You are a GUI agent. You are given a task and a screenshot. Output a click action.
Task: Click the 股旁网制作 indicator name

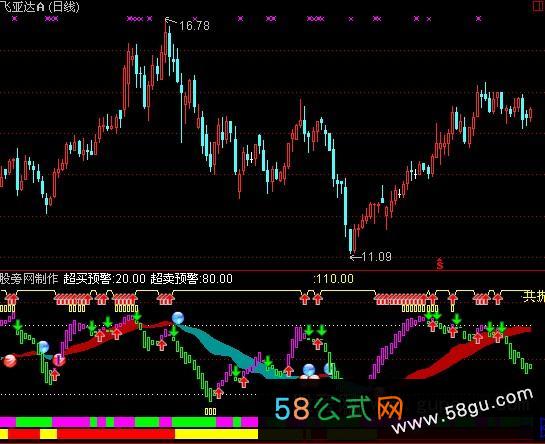tap(29, 279)
